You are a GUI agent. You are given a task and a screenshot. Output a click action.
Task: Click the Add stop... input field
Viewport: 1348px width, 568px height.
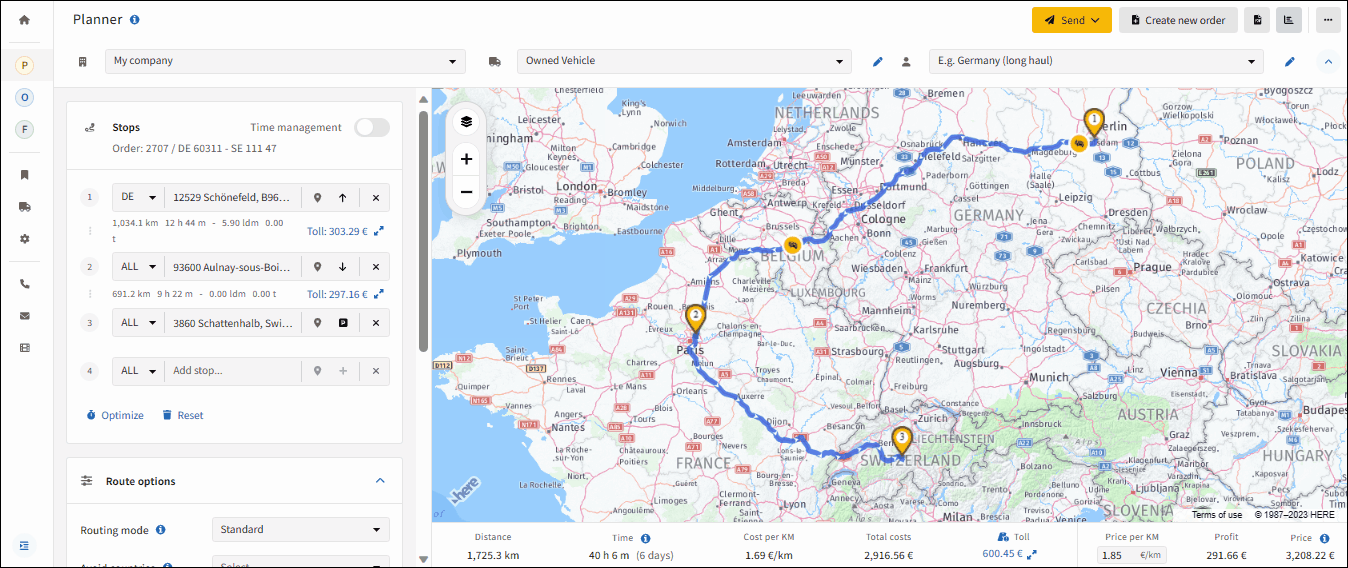point(232,371)
